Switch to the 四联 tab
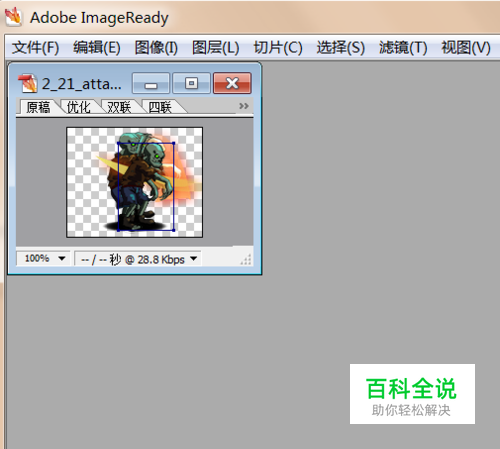500x449 pixels. (160, 107)
